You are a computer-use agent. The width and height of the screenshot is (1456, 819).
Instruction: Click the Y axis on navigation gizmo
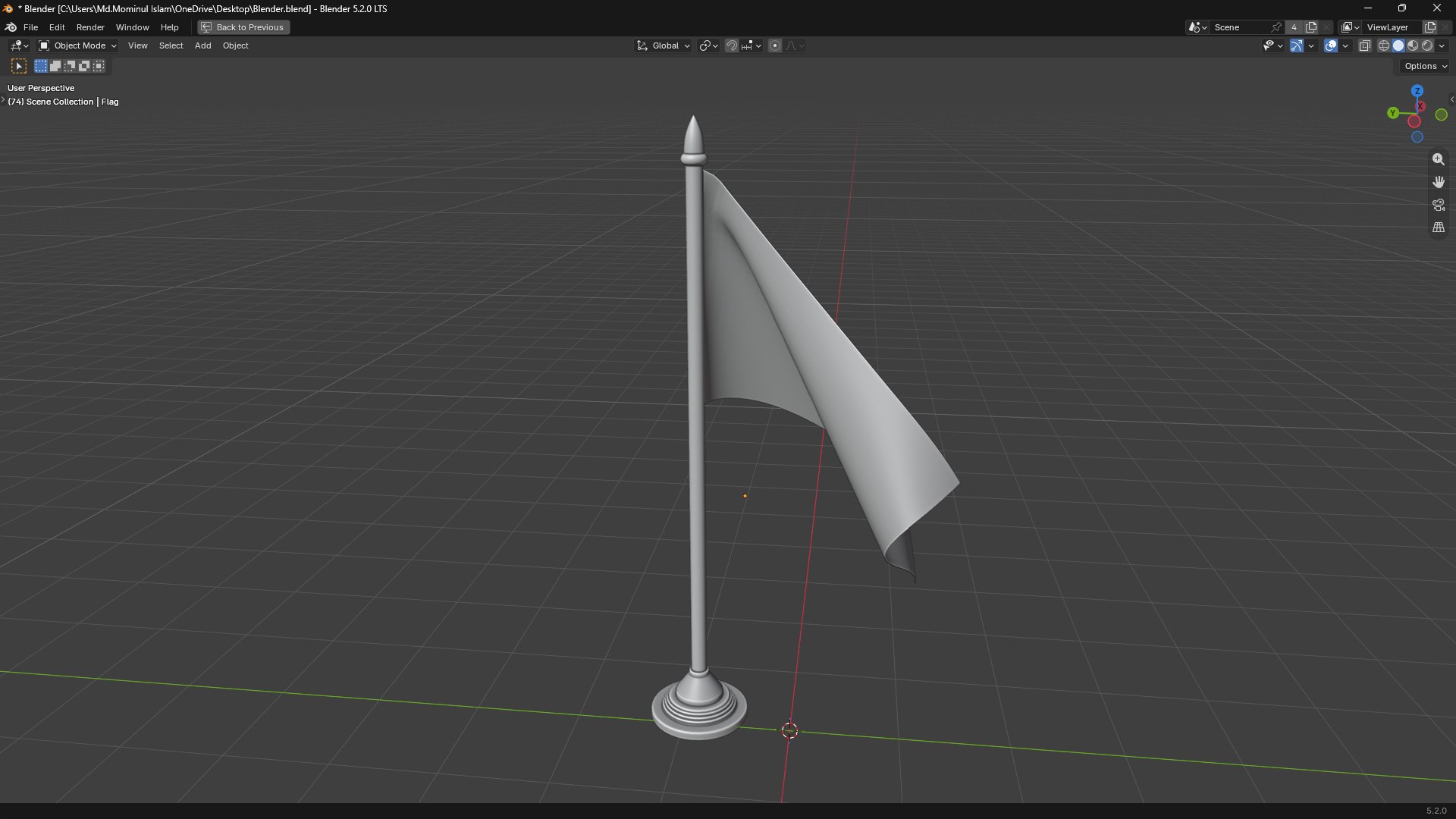[x=1393, y=113]
